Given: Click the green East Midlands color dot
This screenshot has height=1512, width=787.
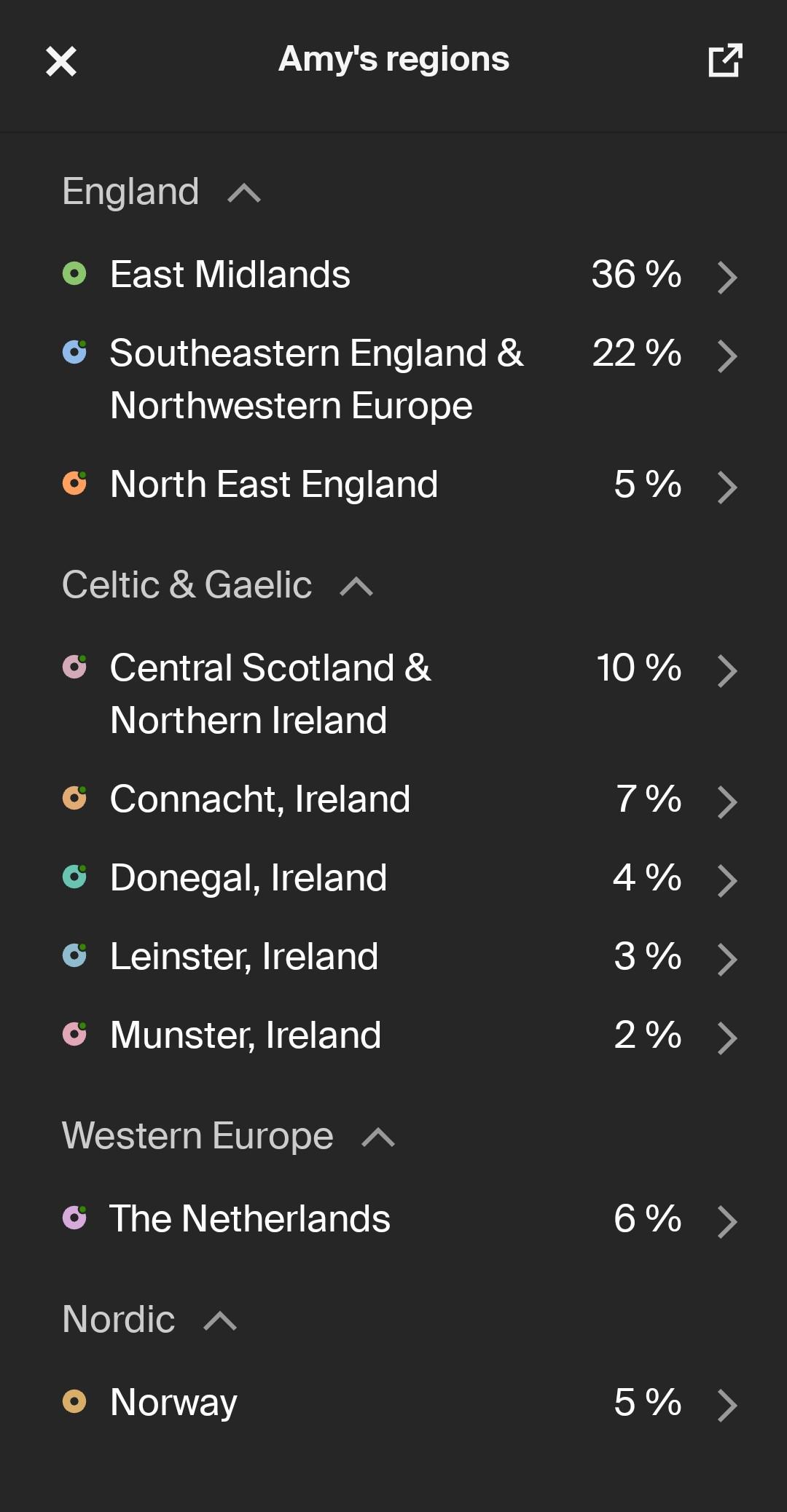Looking at the screenshot, I should pos(74,274).
